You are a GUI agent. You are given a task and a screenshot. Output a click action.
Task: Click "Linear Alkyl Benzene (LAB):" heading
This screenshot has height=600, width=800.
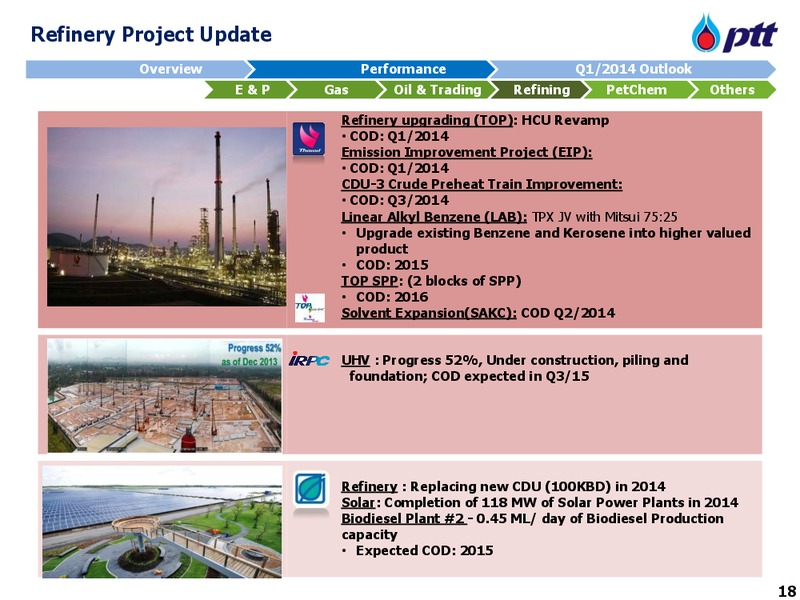(434, 217)
